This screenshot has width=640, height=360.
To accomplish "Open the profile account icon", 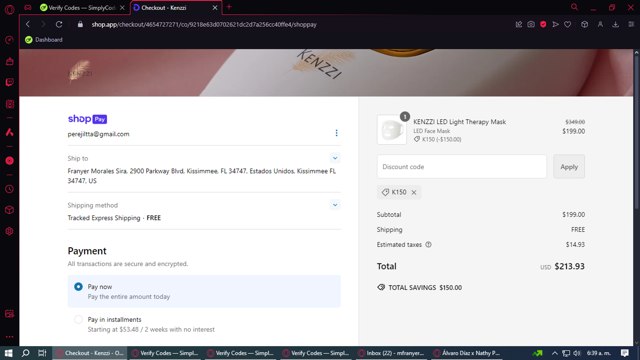I will (600, 24).
